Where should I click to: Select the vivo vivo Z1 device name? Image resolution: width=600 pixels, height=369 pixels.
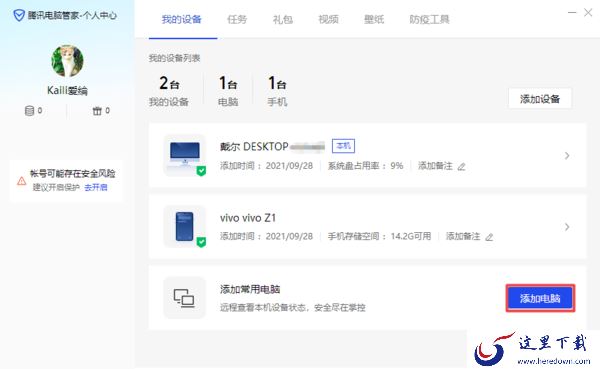[x=248, y=218]
